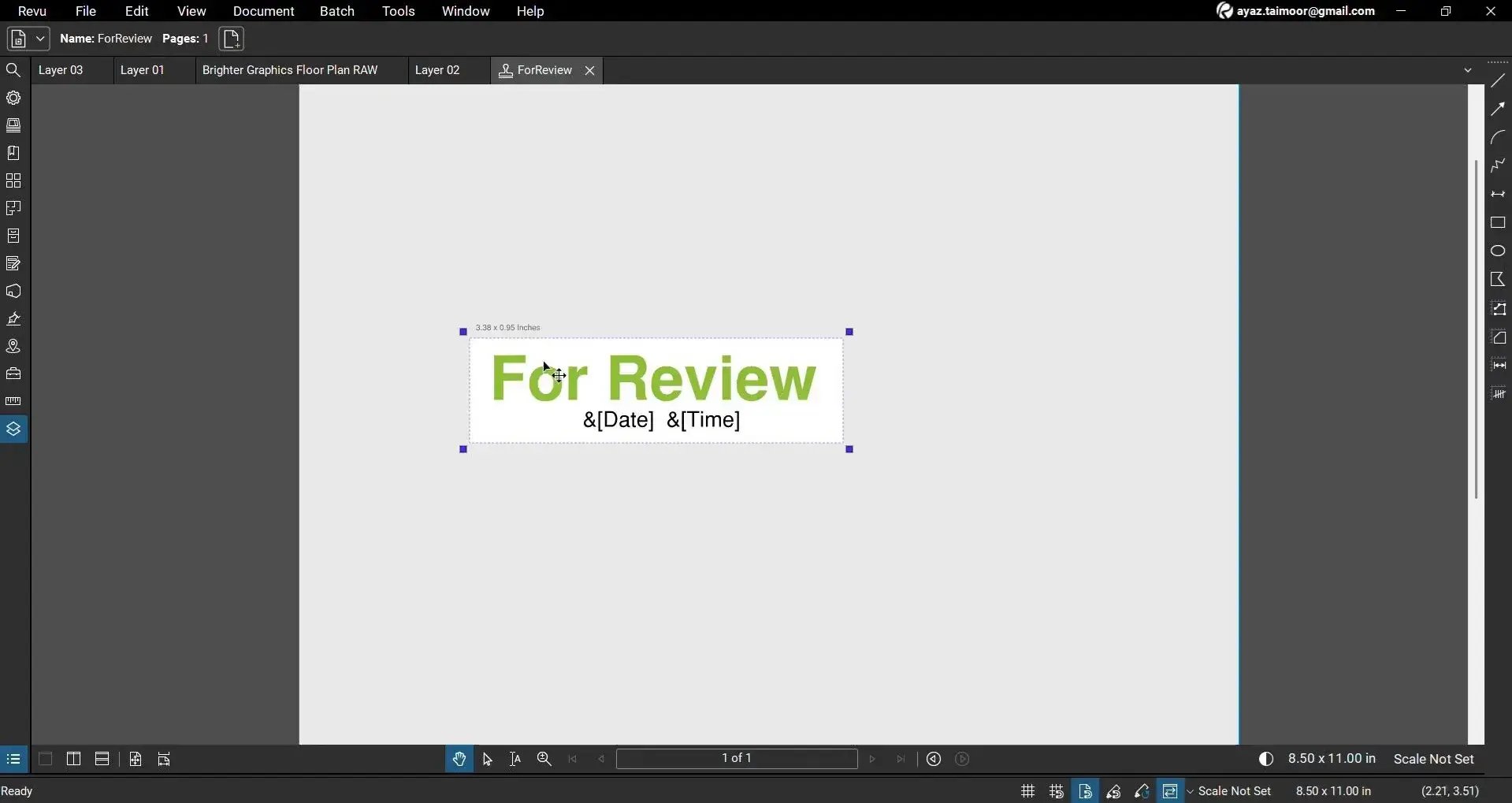Open the Tools menu

click(x=399, y=11)
